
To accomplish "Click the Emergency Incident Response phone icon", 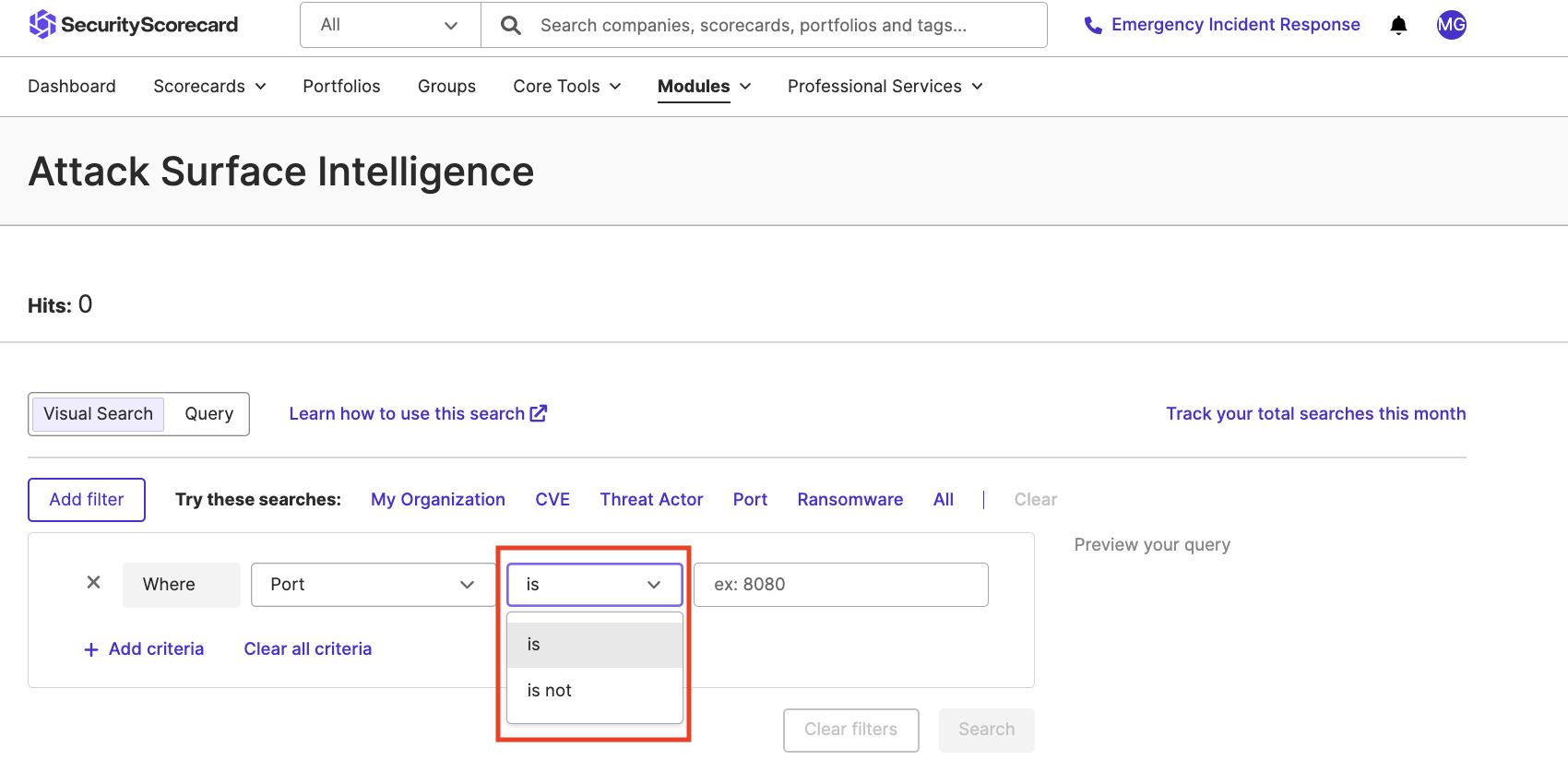I will pyautogui.click(x=1093, y=25).
